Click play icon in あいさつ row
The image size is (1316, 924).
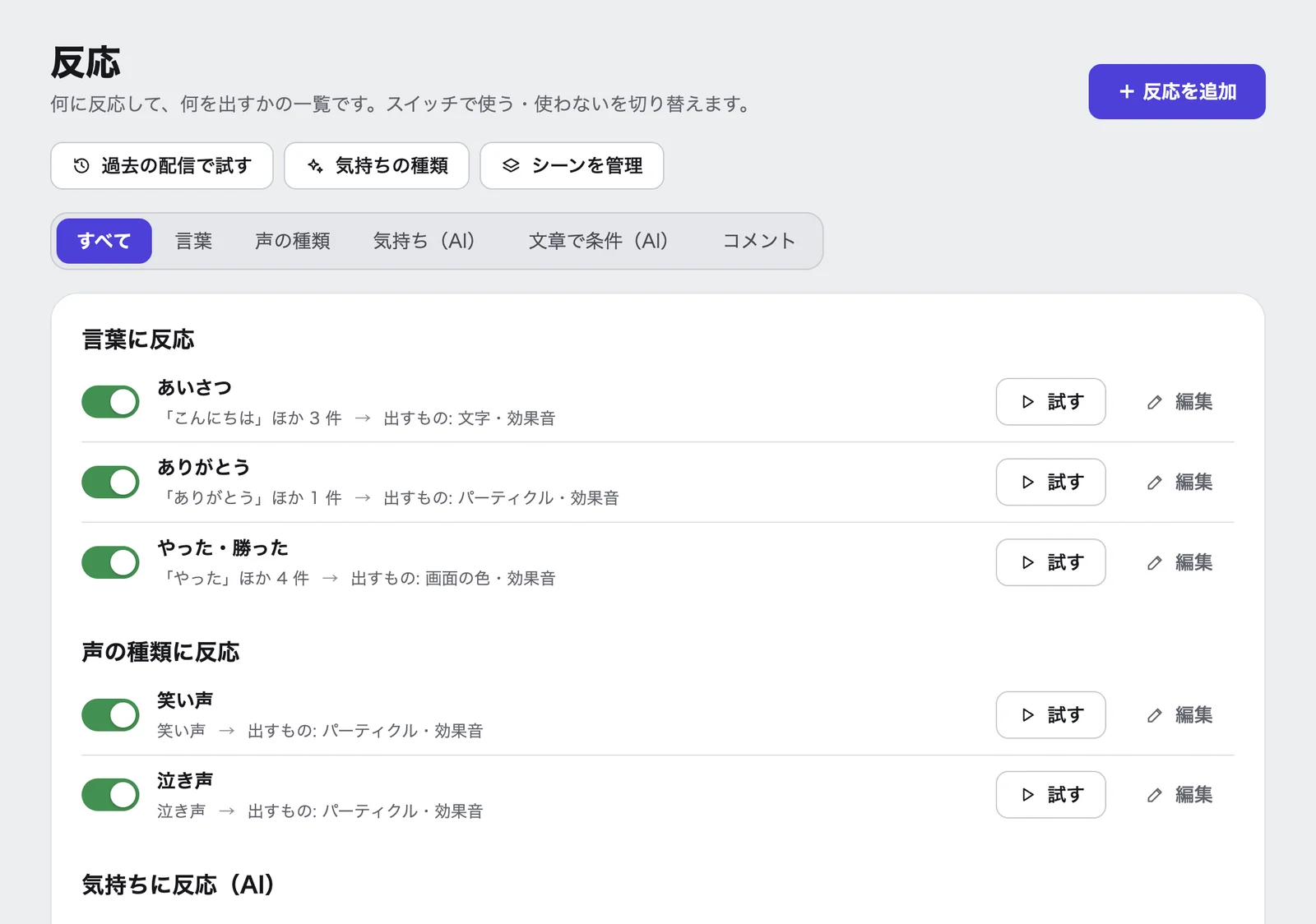pyautogui.click(x=1027, y=402)
